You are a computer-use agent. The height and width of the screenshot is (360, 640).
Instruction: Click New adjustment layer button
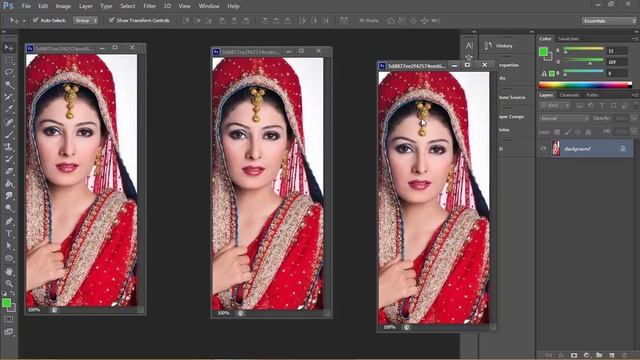coord(587,356)
